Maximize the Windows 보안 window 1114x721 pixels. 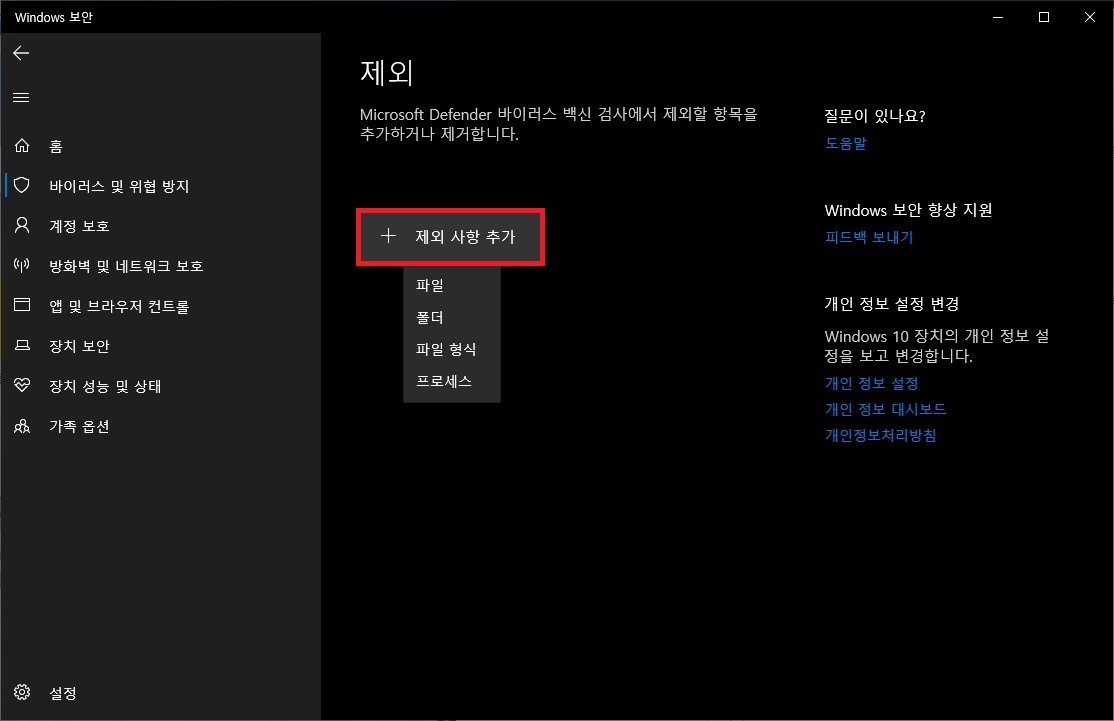point(1044,17)
